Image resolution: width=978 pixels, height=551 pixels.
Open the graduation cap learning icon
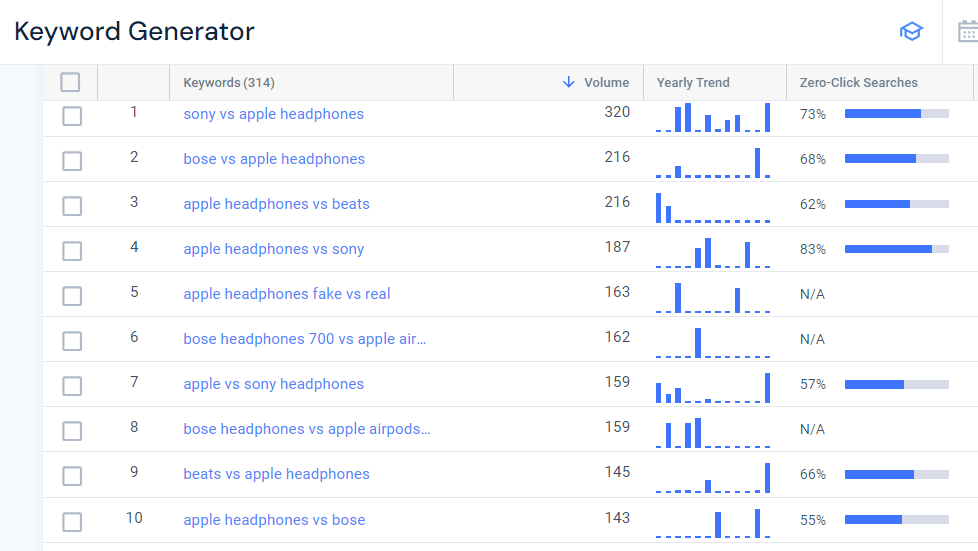point(911,31)
